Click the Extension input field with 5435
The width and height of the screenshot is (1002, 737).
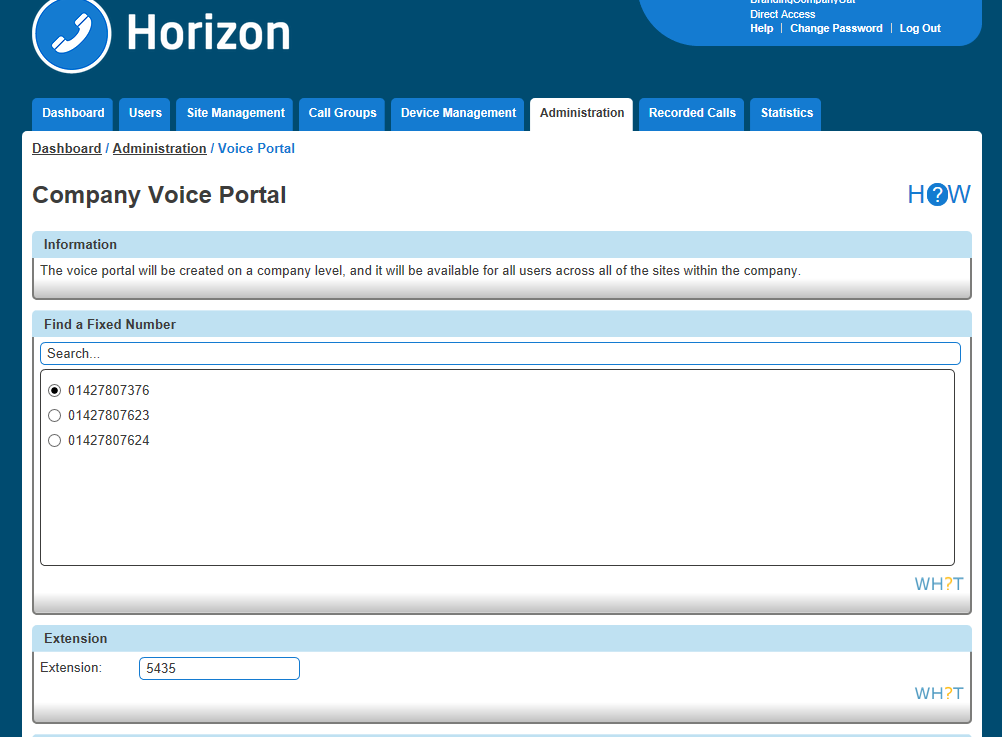click(219, 669)
